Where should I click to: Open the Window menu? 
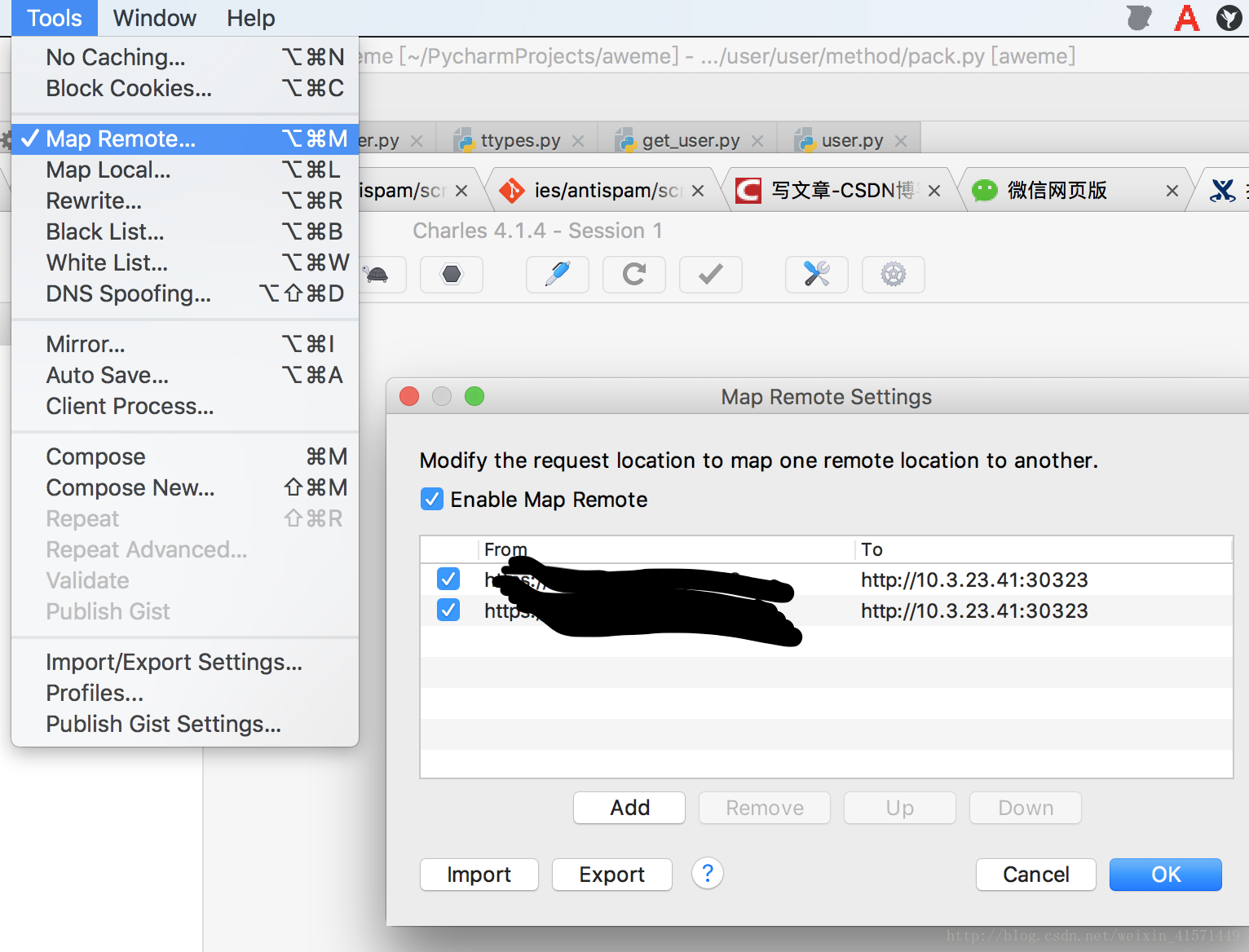[x=155, y=18]
